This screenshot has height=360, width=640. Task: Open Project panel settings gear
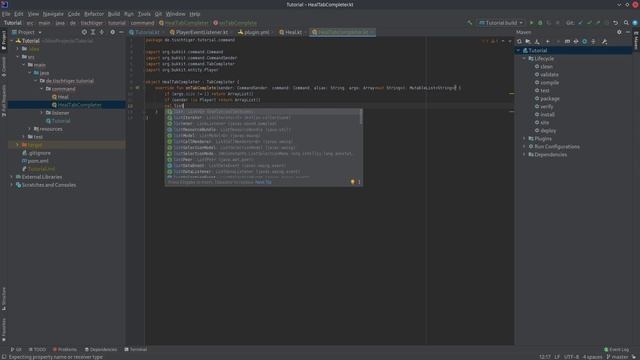point(113,32)
